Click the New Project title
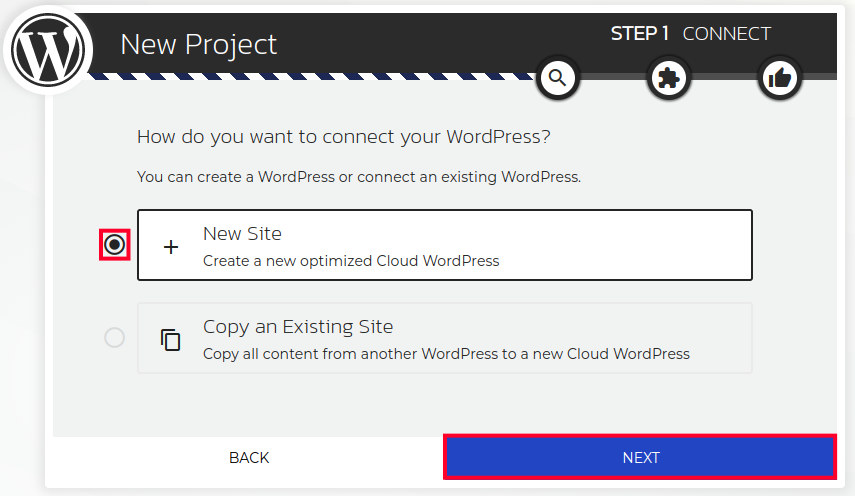The image size is (855, 496). tap(198, 44)
